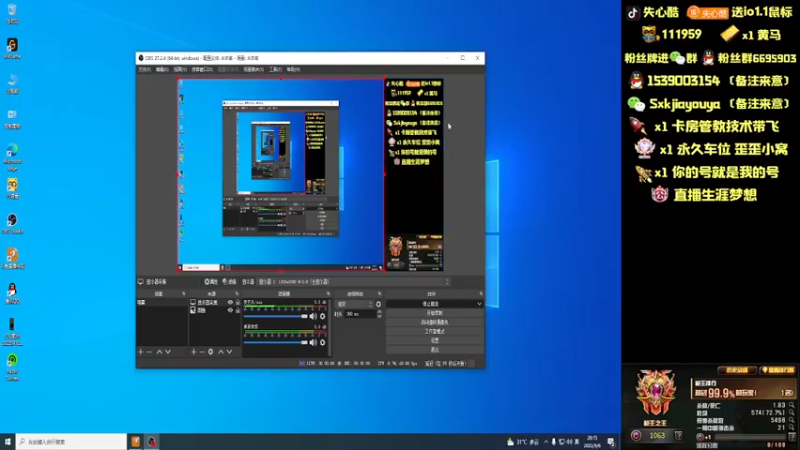Open Properties for selected source in toolbar

pos(211,282)
